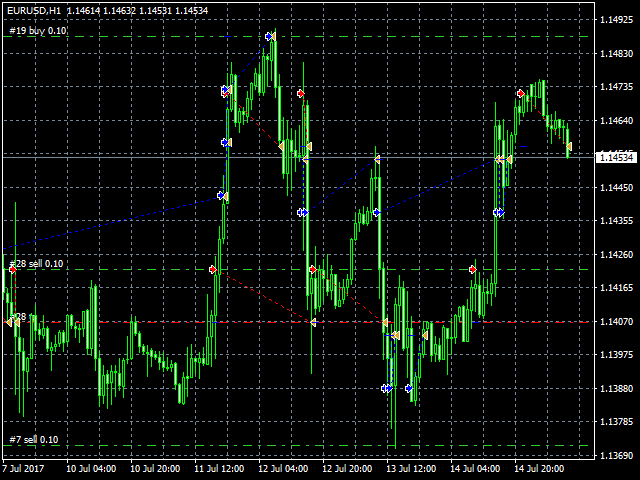The image size is (640, 480).
Task: Select red sell arrow at 1.14735 level near 12 Jul 04:00
Action: [x=301, y=93]
